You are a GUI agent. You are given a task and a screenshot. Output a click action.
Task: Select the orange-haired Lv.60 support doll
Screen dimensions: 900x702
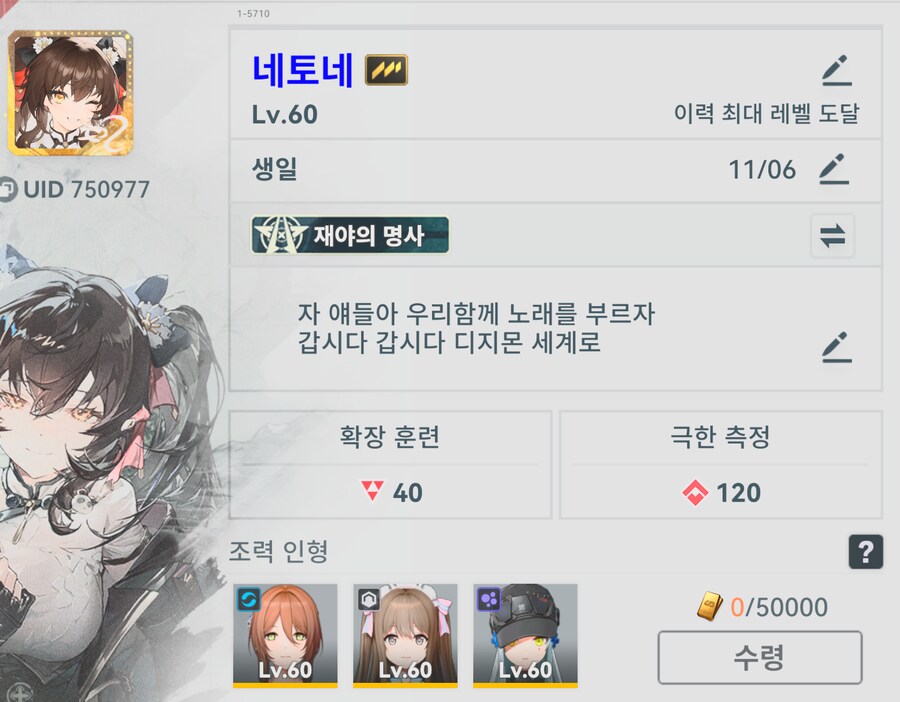point(285,635)
